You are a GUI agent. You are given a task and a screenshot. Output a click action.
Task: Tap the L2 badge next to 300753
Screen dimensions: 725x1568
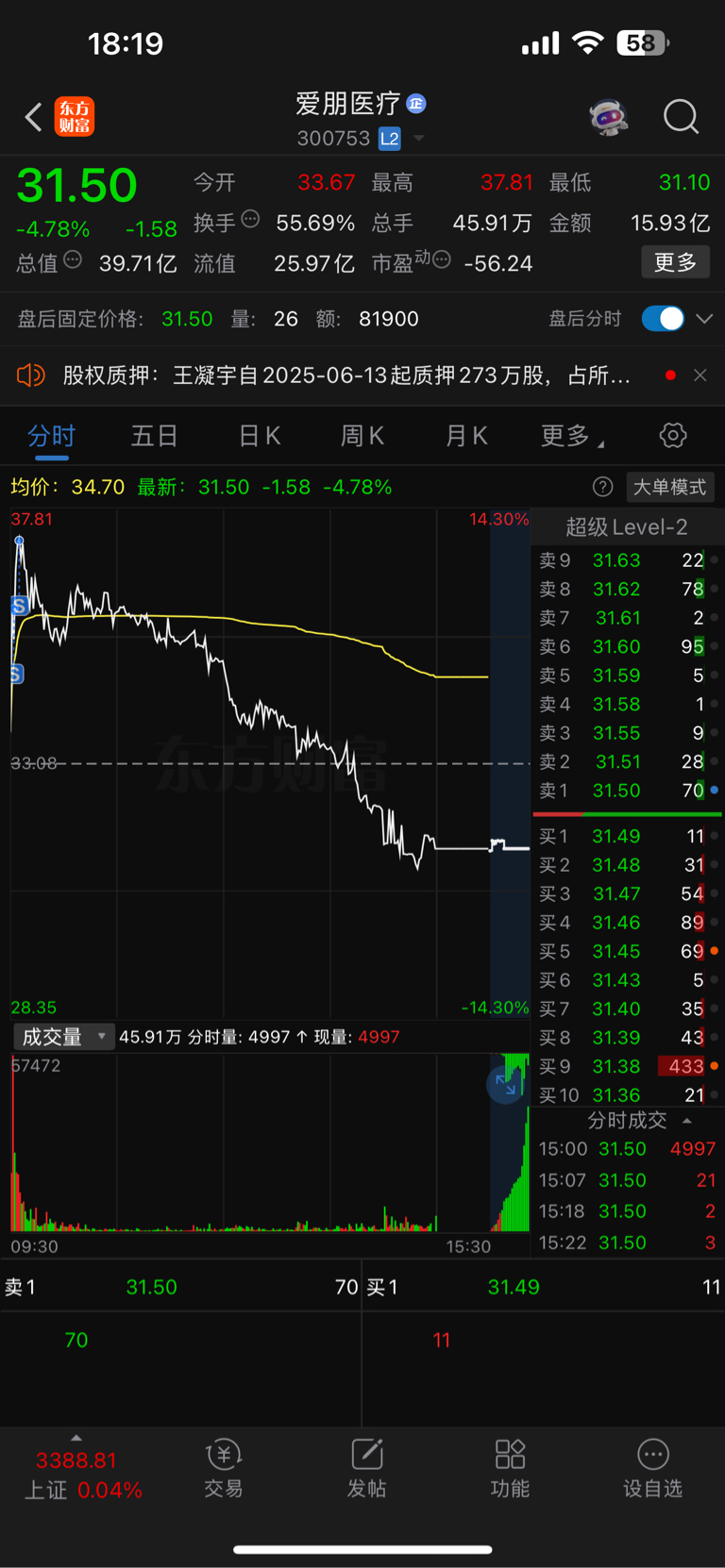pyautogui.click(x=390, y=139)
